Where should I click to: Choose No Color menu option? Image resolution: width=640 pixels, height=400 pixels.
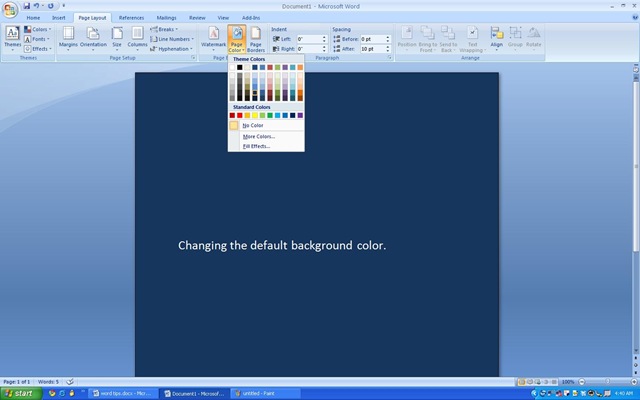click(266, 125)
